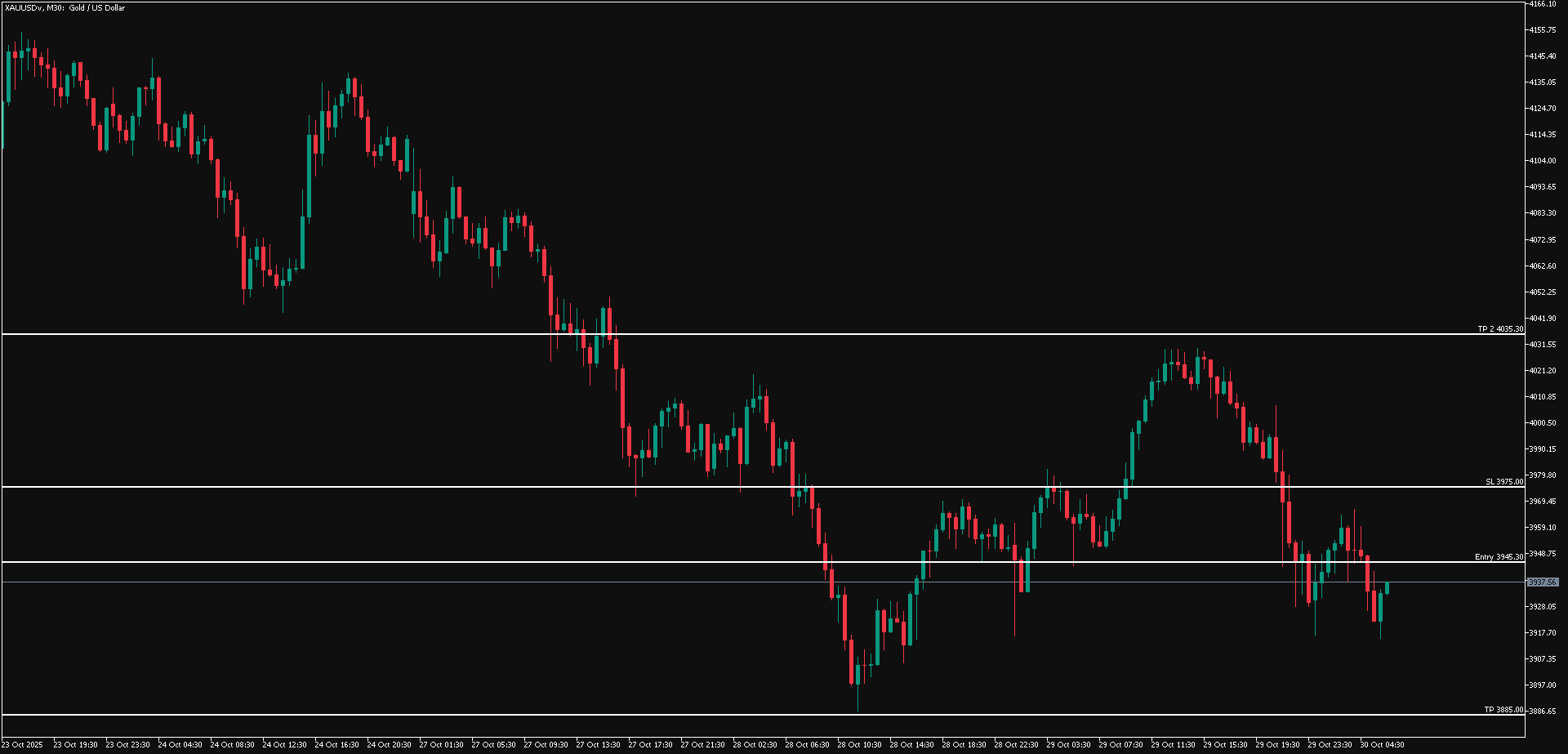Click the 4052.25 price scale label
Image resolution: width=1568 pixels, height=754 pixels.
tap(1542, 292)
